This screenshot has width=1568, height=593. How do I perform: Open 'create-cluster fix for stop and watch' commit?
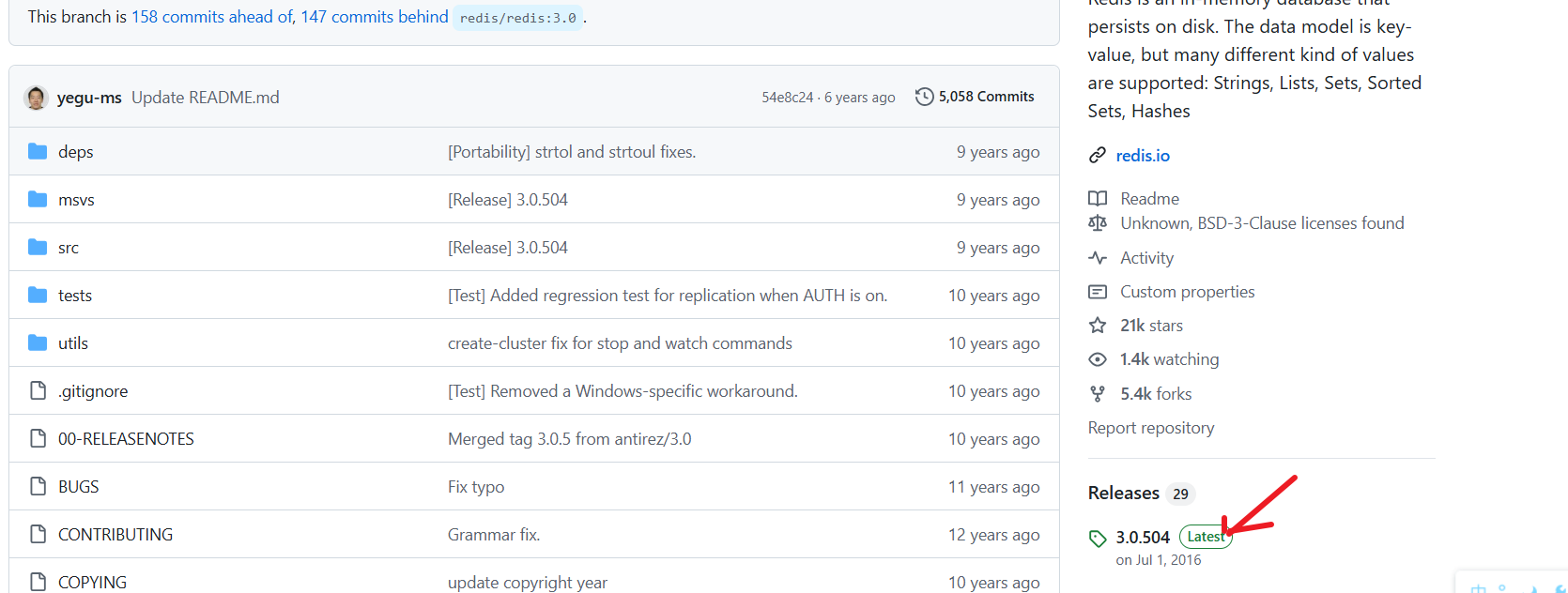[620, 343]
